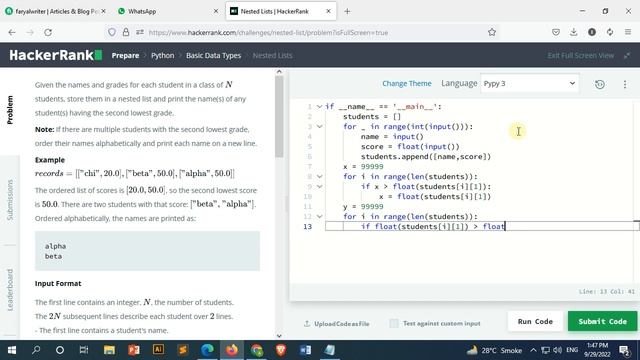Open the Firefox account icon in toolbar
Image resolution: width=640 pixels, height=360 pixels.
(x=592, y=32)
